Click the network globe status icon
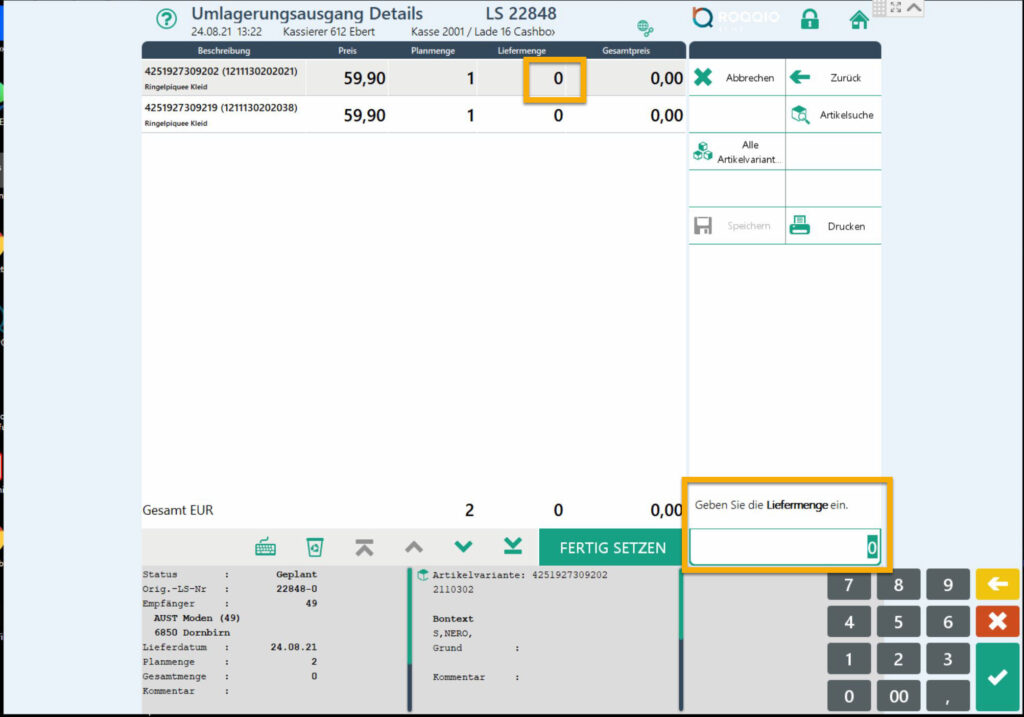Image resolution: width=1024 pixels, height=717 pixels. tap(645, 28)
